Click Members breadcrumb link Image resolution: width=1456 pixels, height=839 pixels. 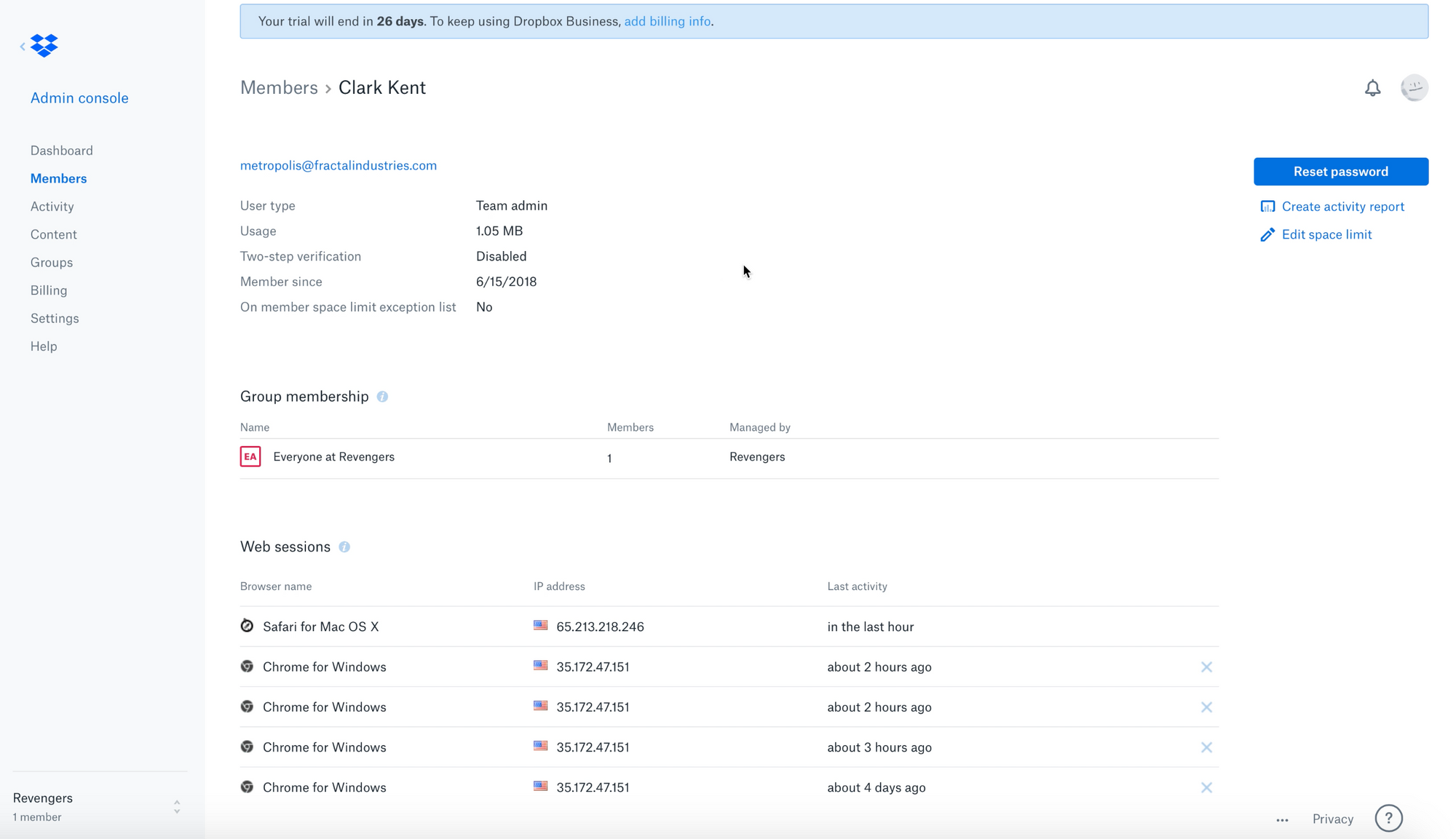coord(279,87)
